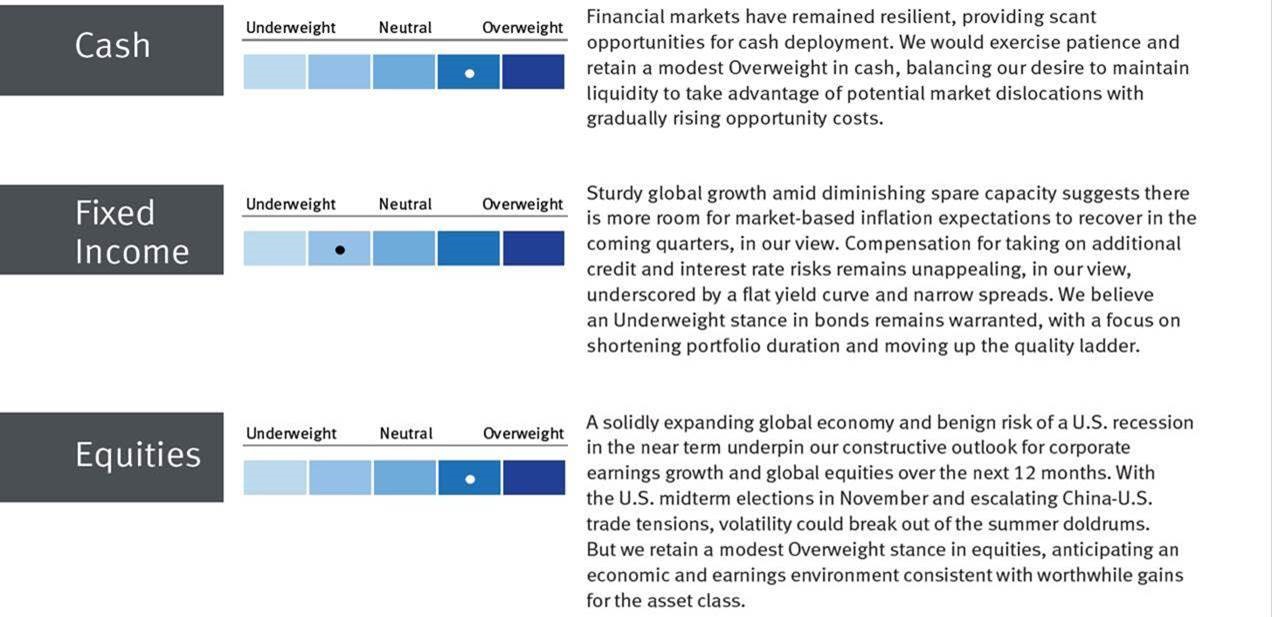Click the Underweight label above the Equities scale
The height and width of the screenshot is (617, 1272).
[291, 434]
